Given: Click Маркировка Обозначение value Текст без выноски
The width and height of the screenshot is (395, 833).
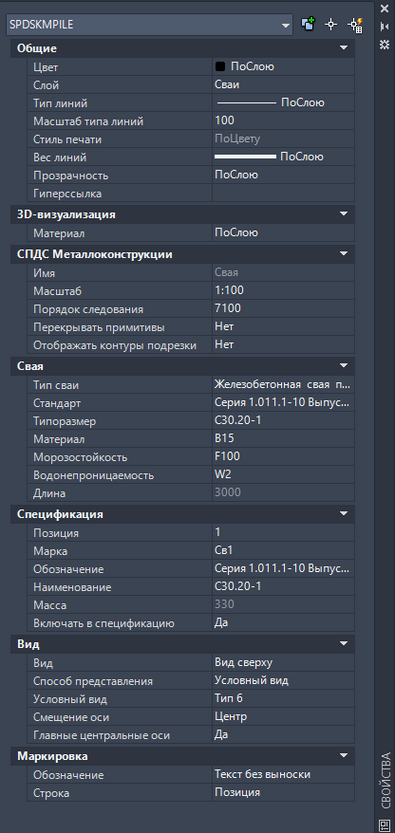Looking at the screenshot, I should click(283, 775).
